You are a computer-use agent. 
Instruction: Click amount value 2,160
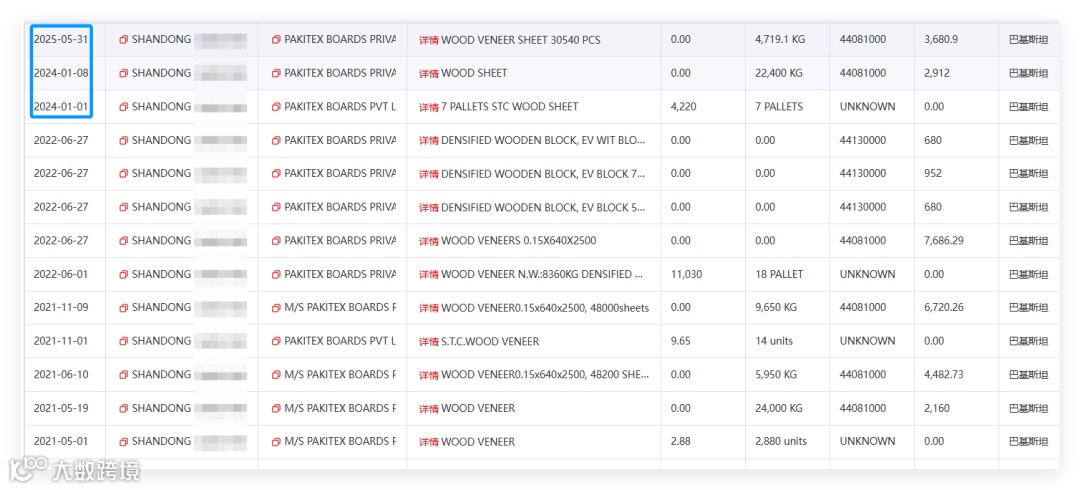click(936, 408)
